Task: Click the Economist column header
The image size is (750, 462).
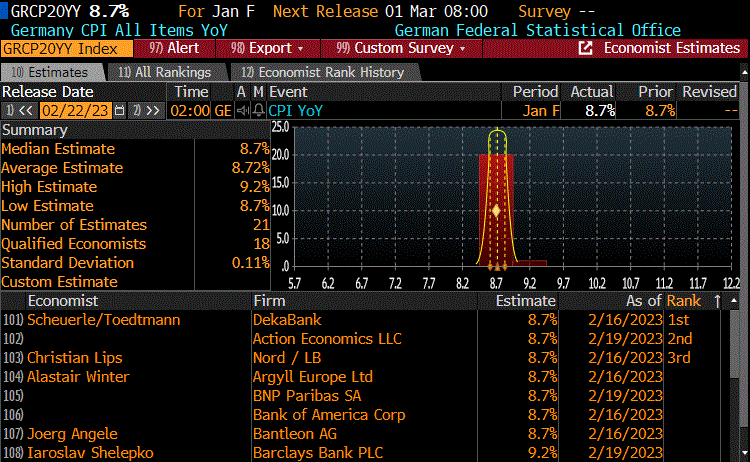Action: (x=63, y=301)
